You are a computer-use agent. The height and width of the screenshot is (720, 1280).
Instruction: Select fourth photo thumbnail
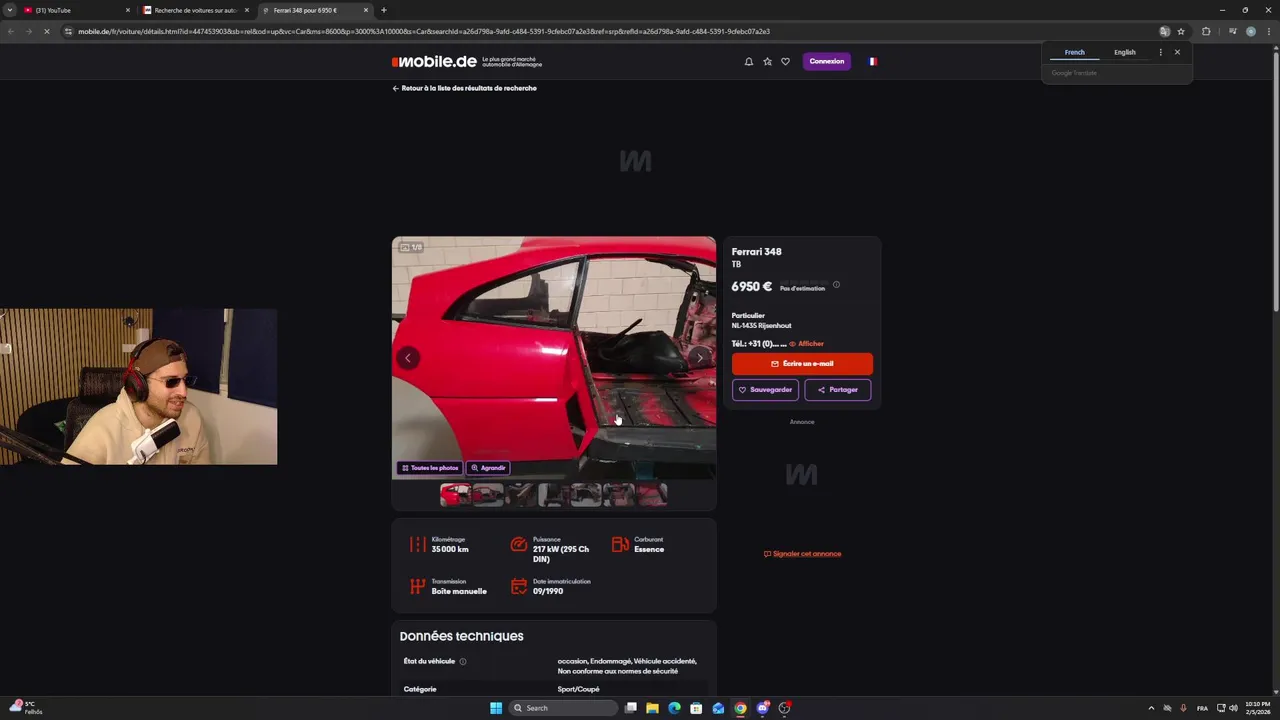(553, 494)
